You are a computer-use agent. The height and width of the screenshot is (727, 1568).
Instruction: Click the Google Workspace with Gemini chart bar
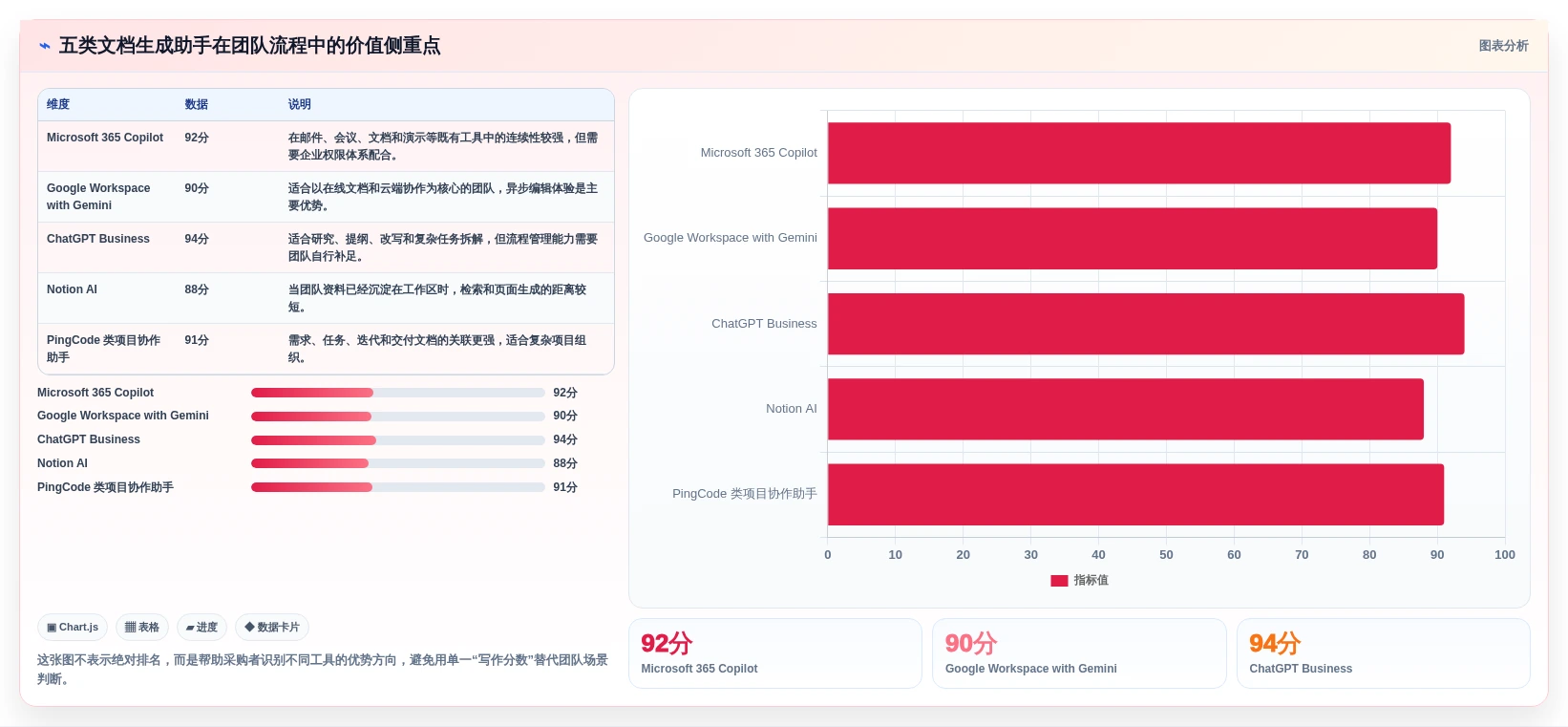[x=1132, y=239]
